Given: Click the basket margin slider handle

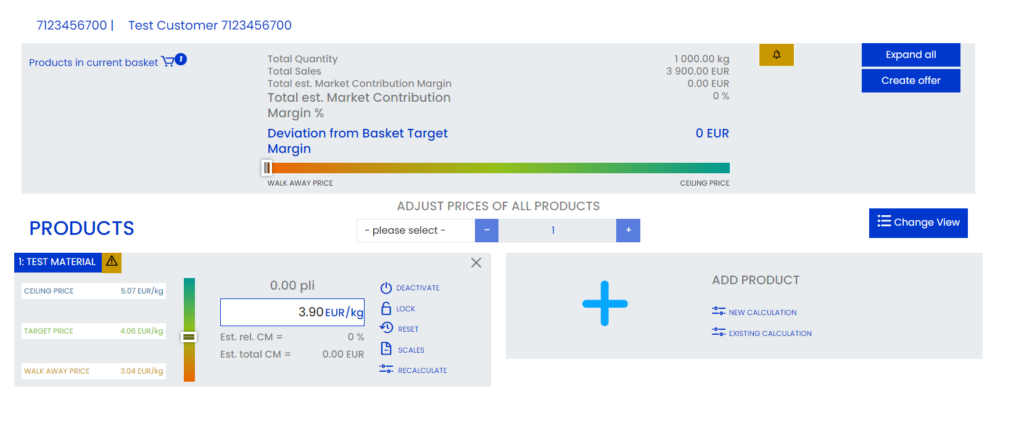Looking at the screenshot, I should pos(267,168).
